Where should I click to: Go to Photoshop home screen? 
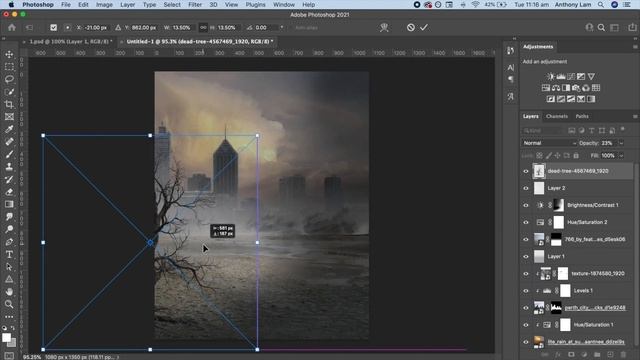[12, 27]
